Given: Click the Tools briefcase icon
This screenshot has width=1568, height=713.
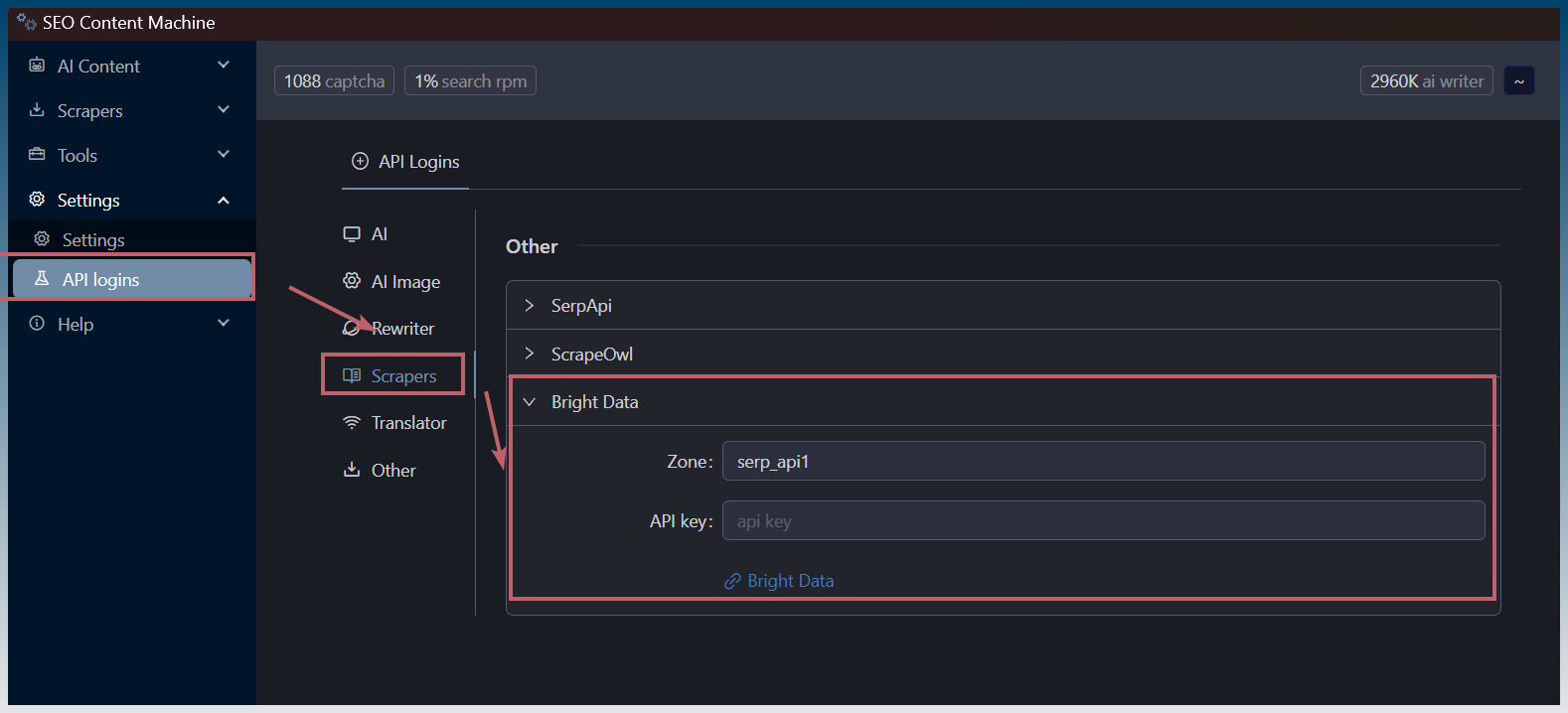Looking at the screenshot, I should click(x=37, y=154).
